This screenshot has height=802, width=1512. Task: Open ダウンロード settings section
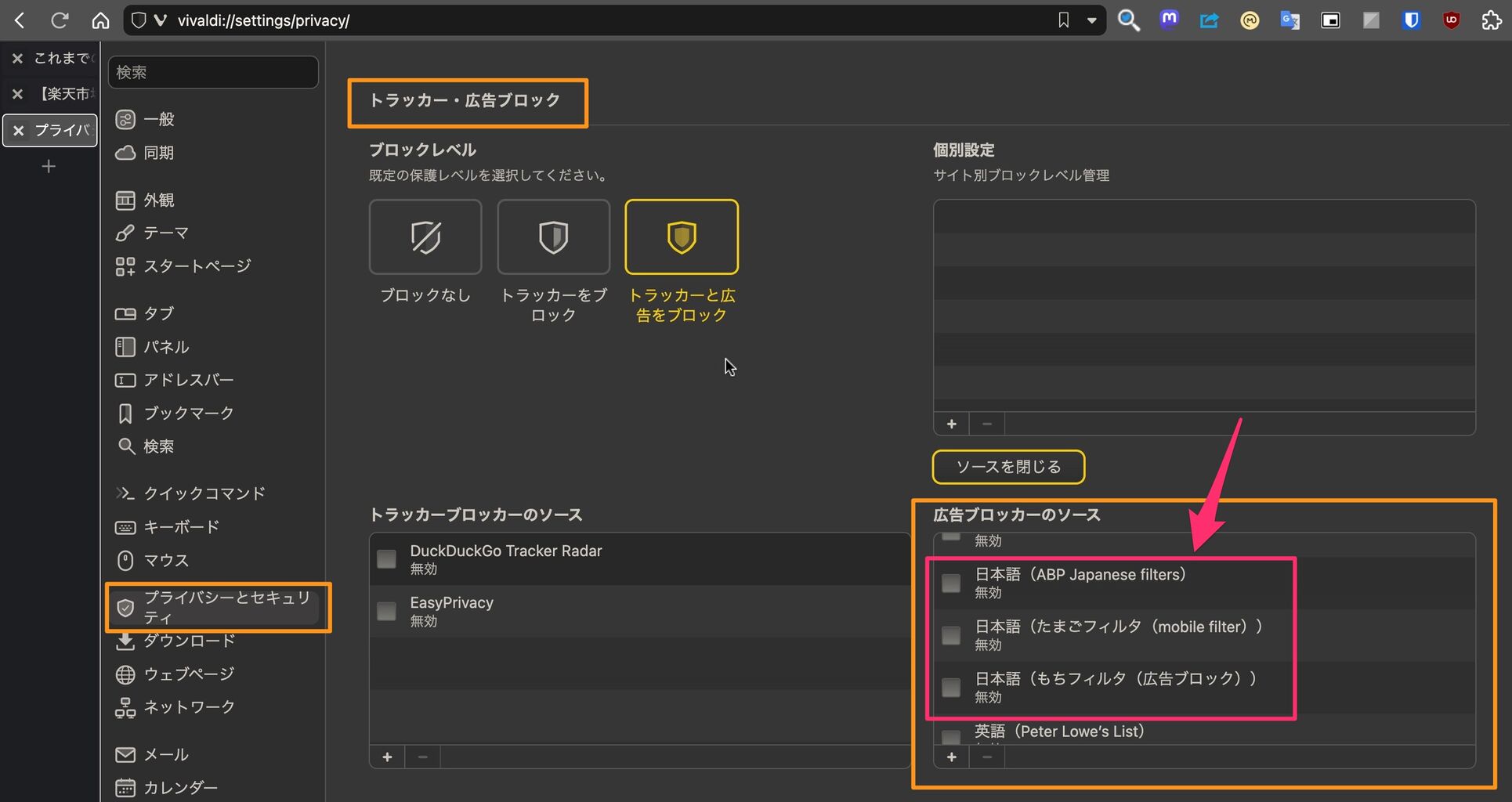175,641
